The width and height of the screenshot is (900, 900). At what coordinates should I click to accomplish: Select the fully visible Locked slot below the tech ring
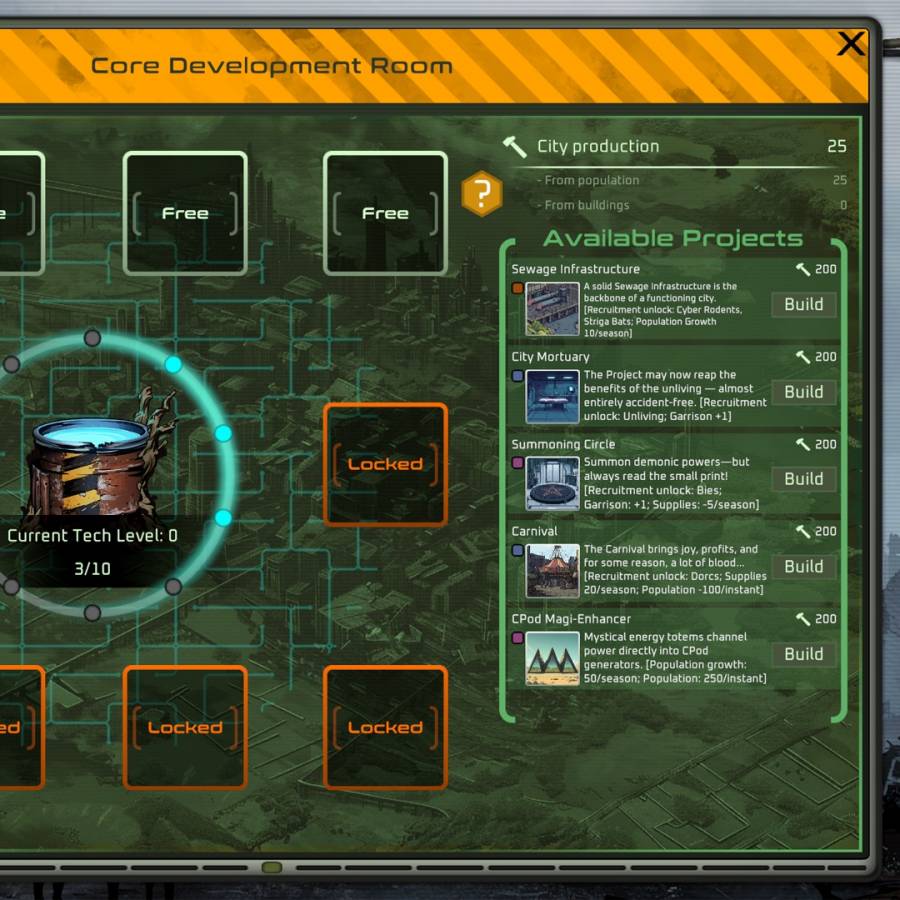[x=185, y=727]
